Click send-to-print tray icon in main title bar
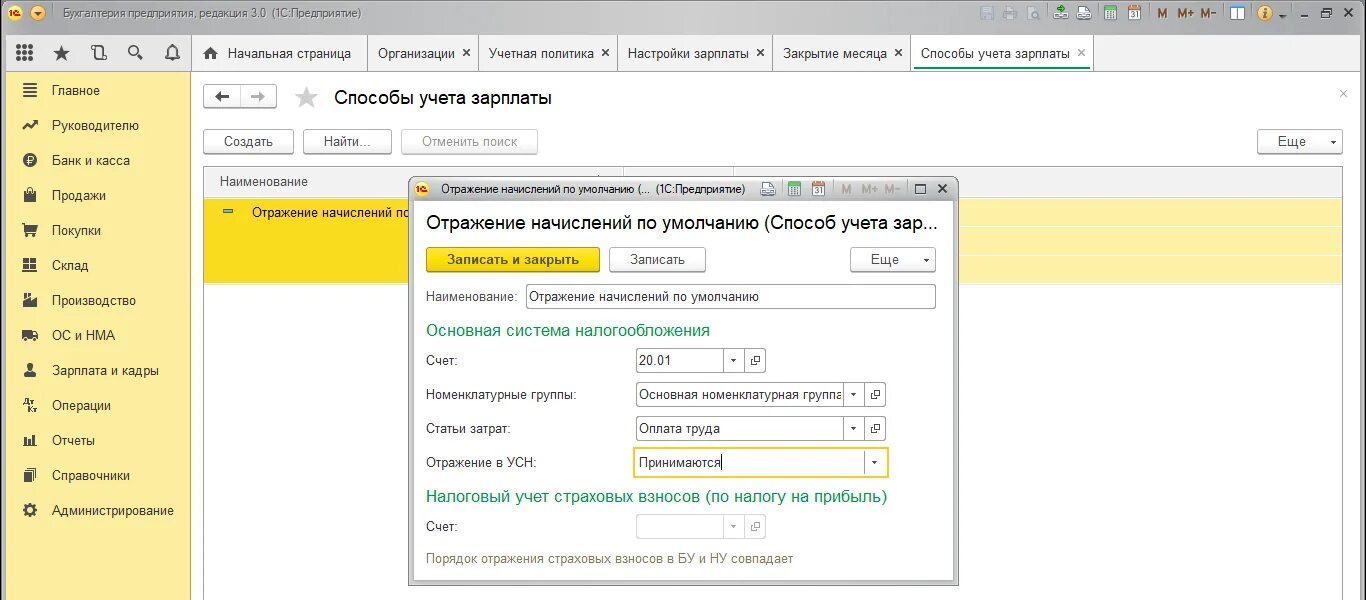The height and width of the screenshot is (600, 1366). (1083, 13)
